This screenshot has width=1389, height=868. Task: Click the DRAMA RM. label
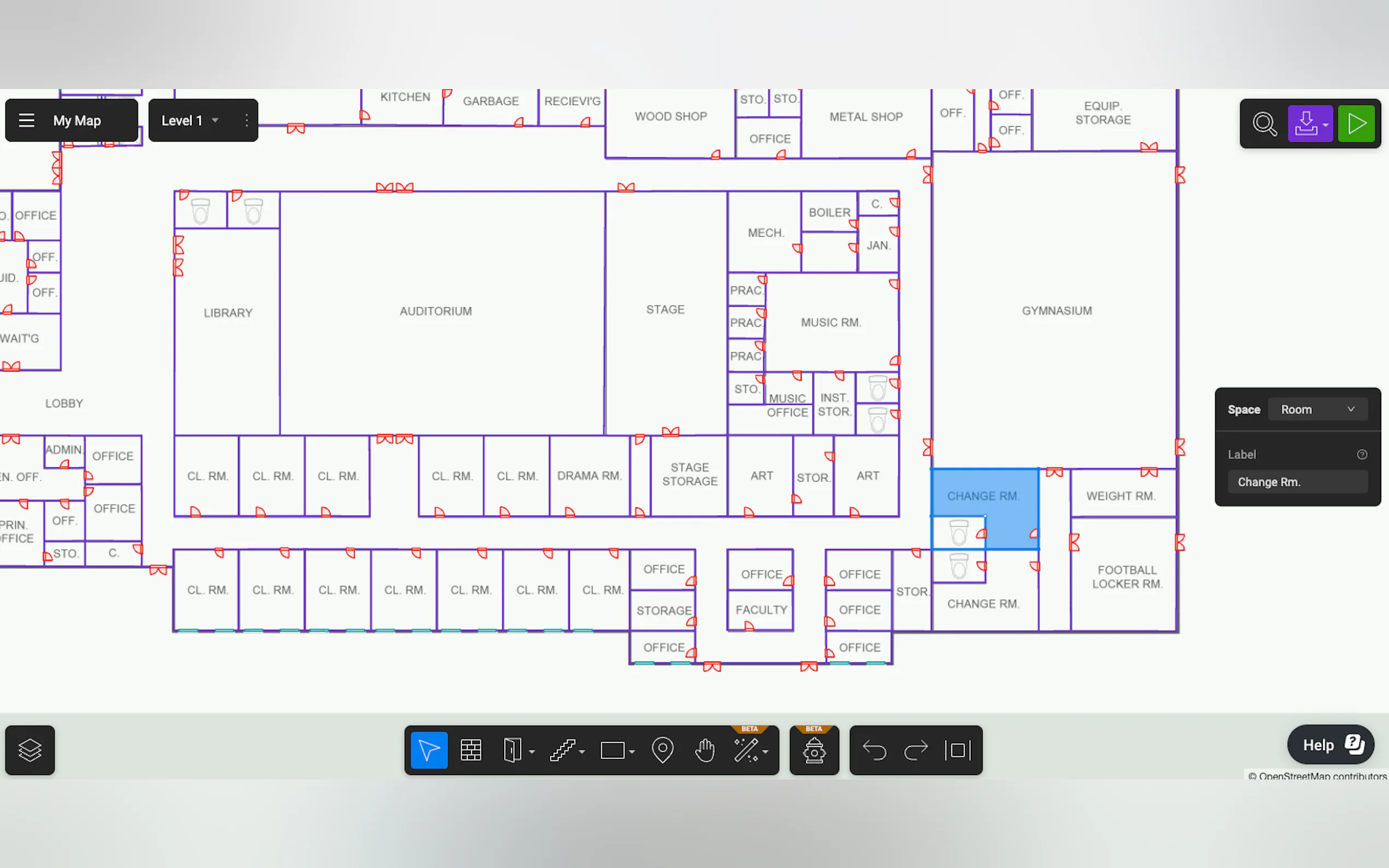pyautogui.click(x=589, y=476)
